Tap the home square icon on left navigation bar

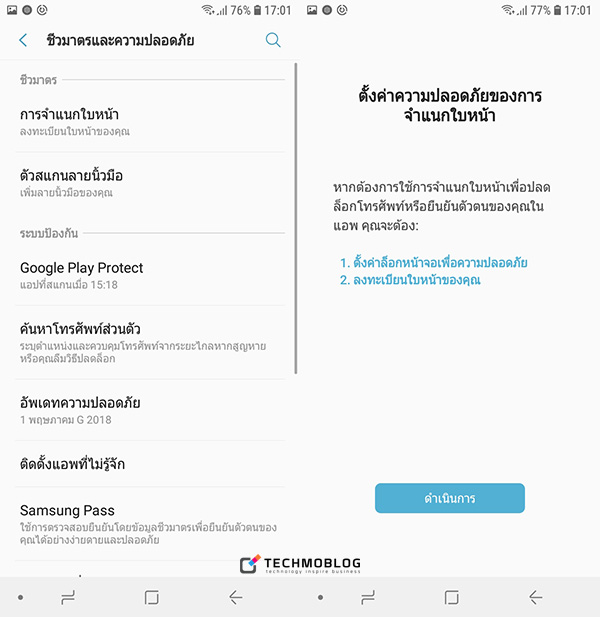coord(151,597)
